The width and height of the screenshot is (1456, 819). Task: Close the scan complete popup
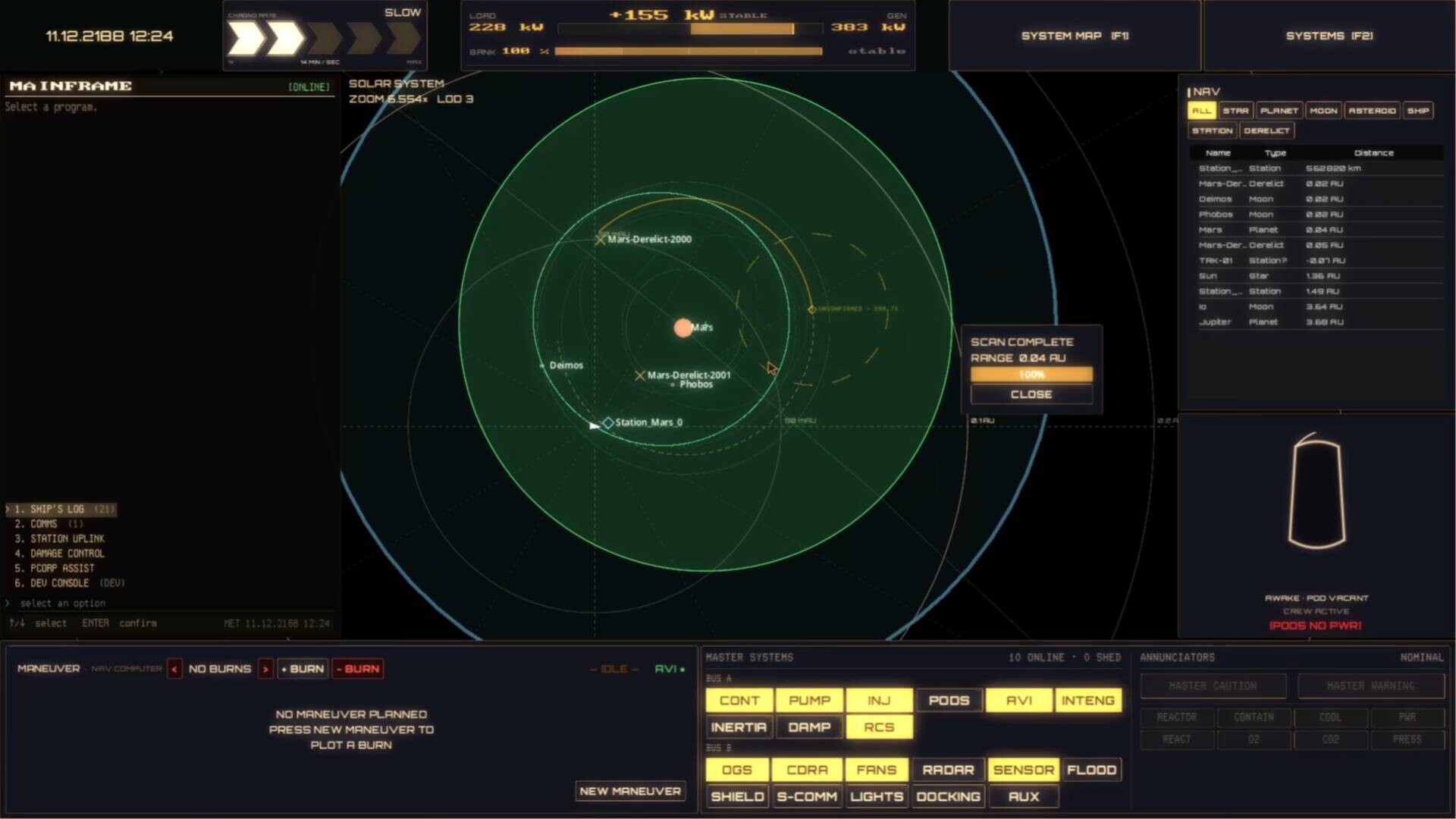coord(1031,394)
